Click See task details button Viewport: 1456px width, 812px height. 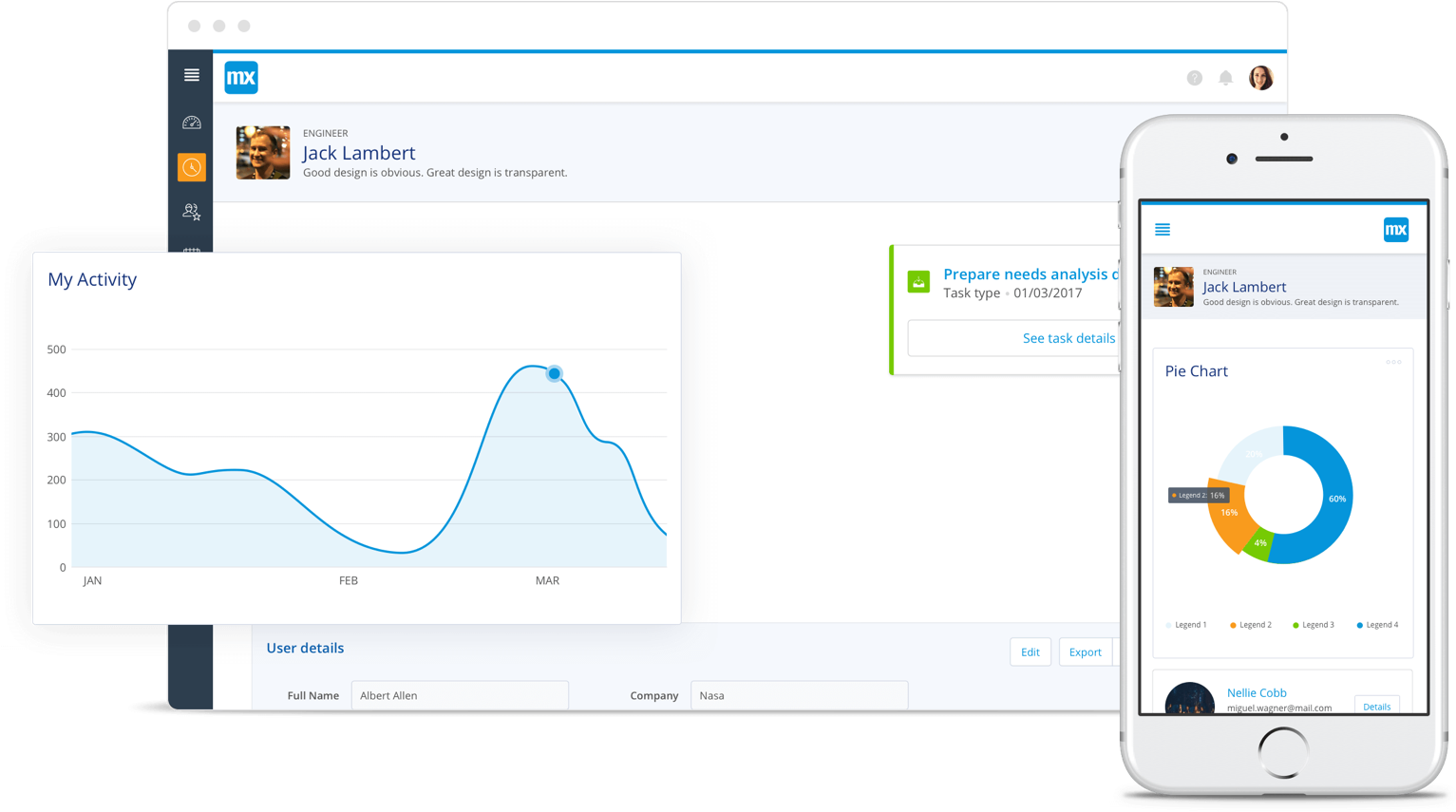pos(1014,338)
